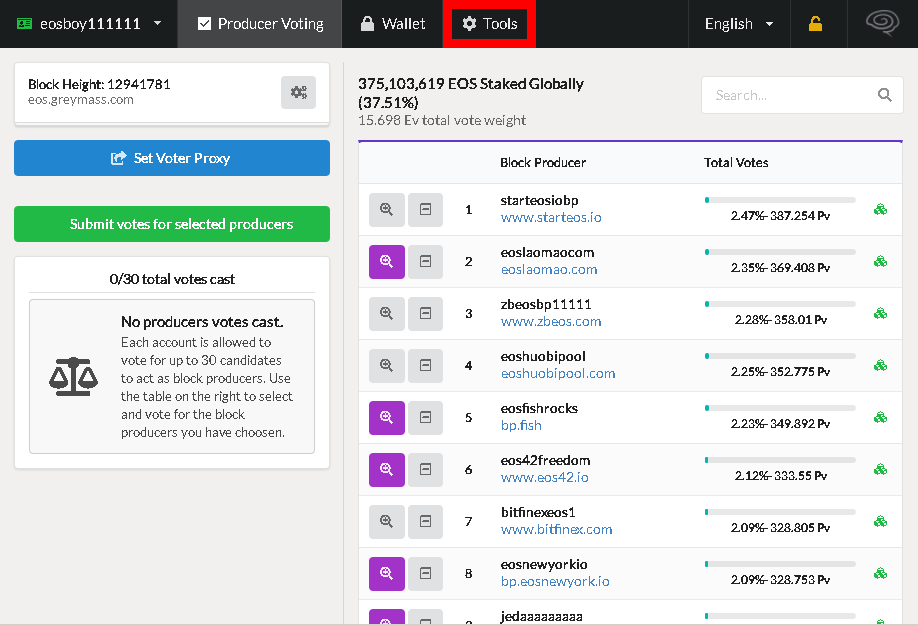Click green cubes icon for eosnewyorkio

coord(881,573)
